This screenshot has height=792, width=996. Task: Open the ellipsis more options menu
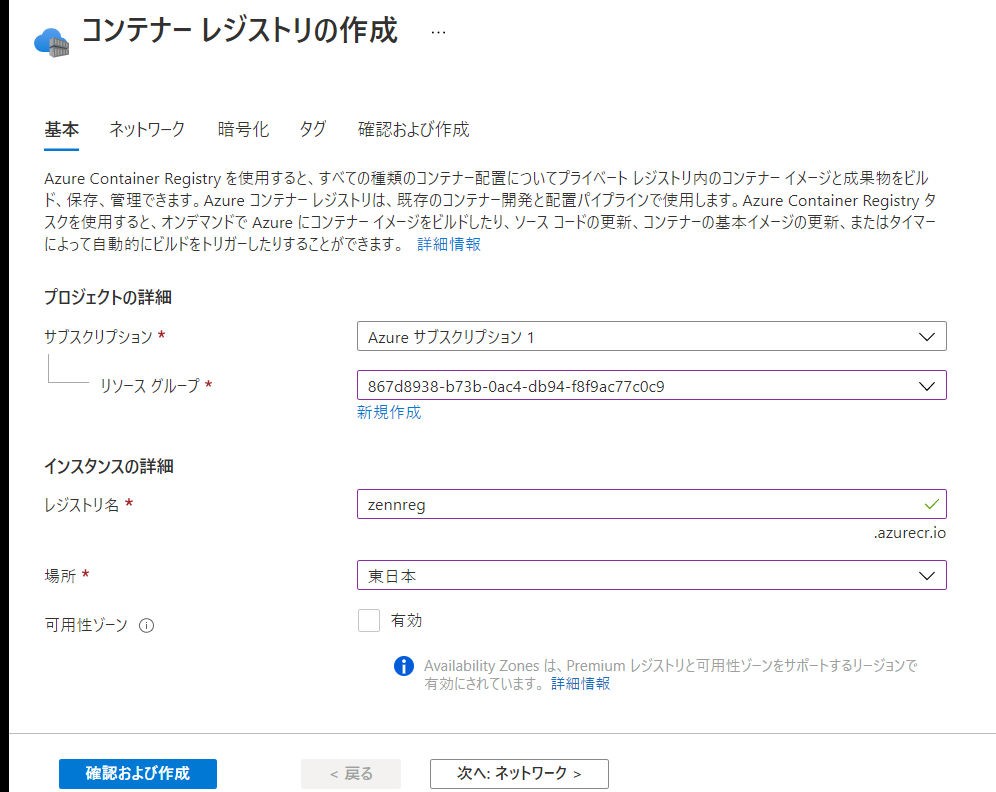tap(438, 32)
